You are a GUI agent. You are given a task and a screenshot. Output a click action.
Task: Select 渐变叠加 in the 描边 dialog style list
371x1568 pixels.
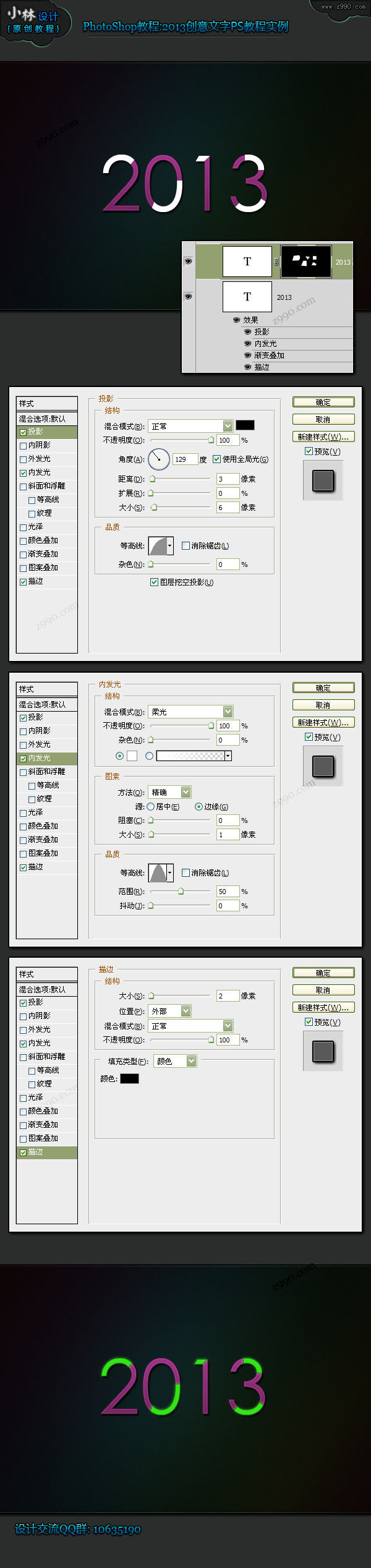click(43, 1125)
